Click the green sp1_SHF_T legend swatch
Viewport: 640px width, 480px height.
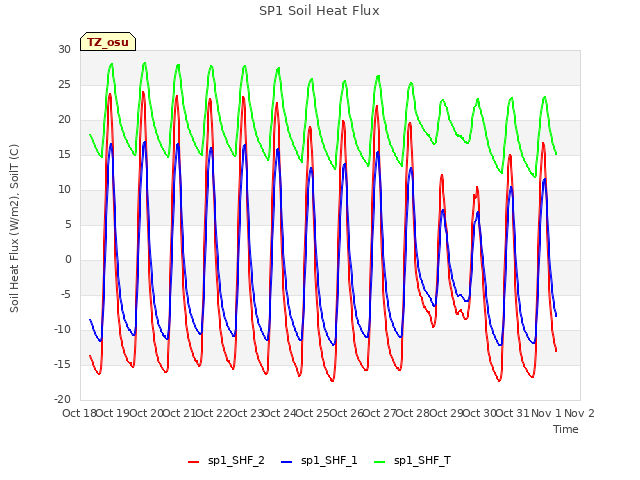tap(380, 462)
